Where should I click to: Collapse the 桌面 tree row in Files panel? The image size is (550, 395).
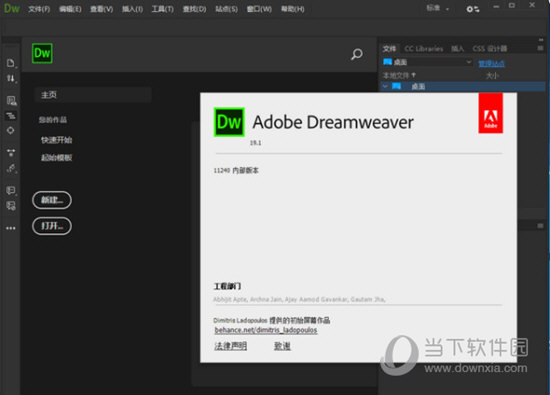click(385, 86)
